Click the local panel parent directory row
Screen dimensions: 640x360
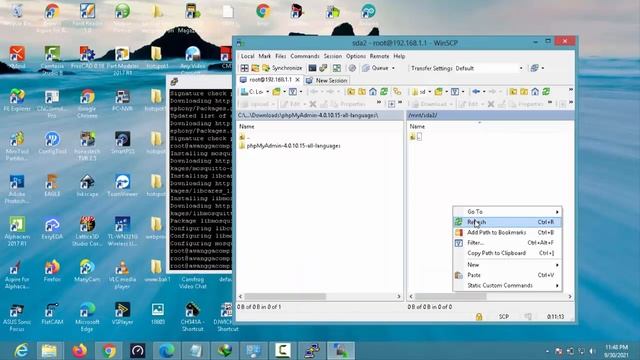pos(244,137)
